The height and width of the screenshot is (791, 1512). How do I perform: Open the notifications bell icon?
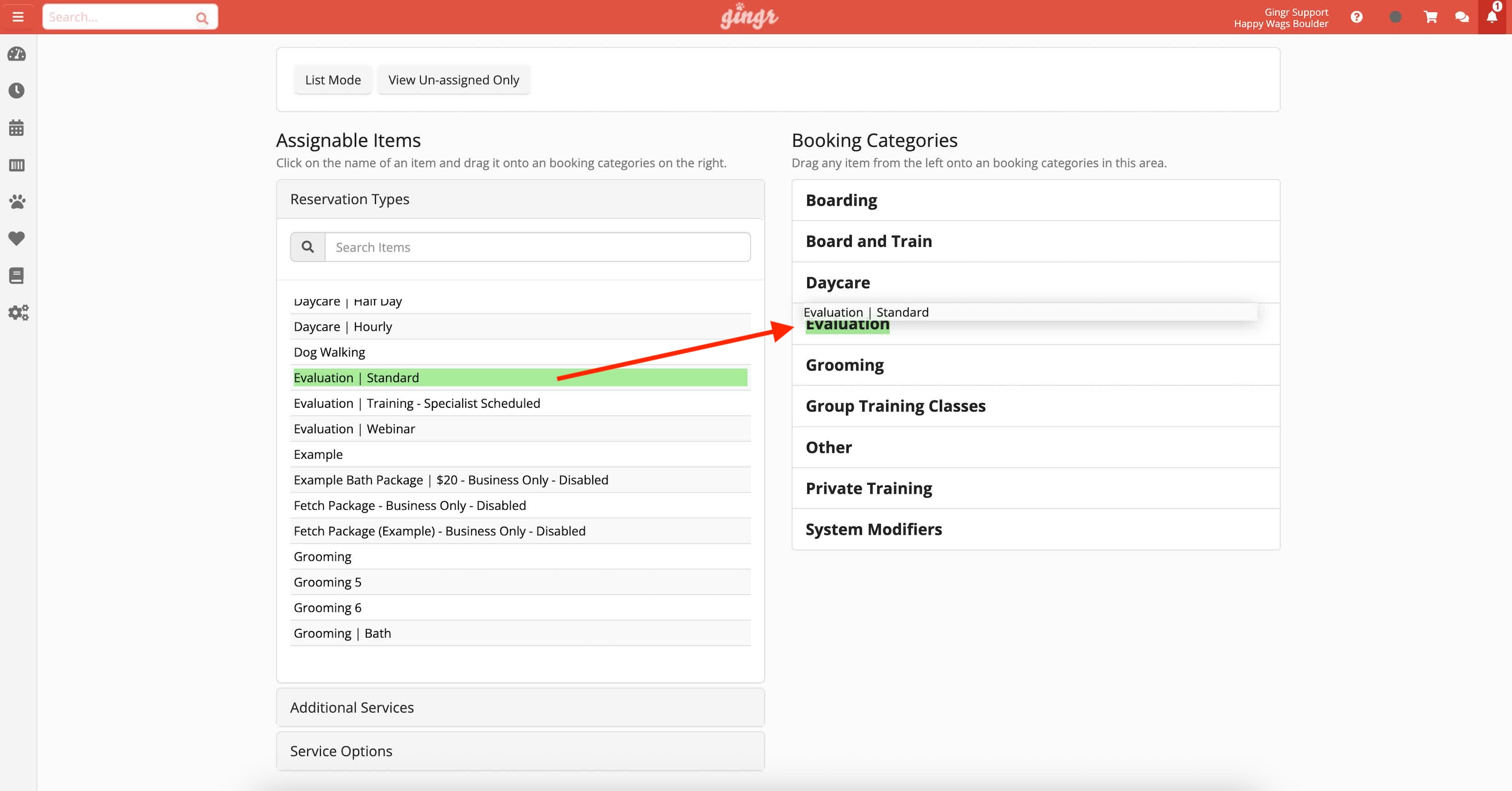(1492, 16)
